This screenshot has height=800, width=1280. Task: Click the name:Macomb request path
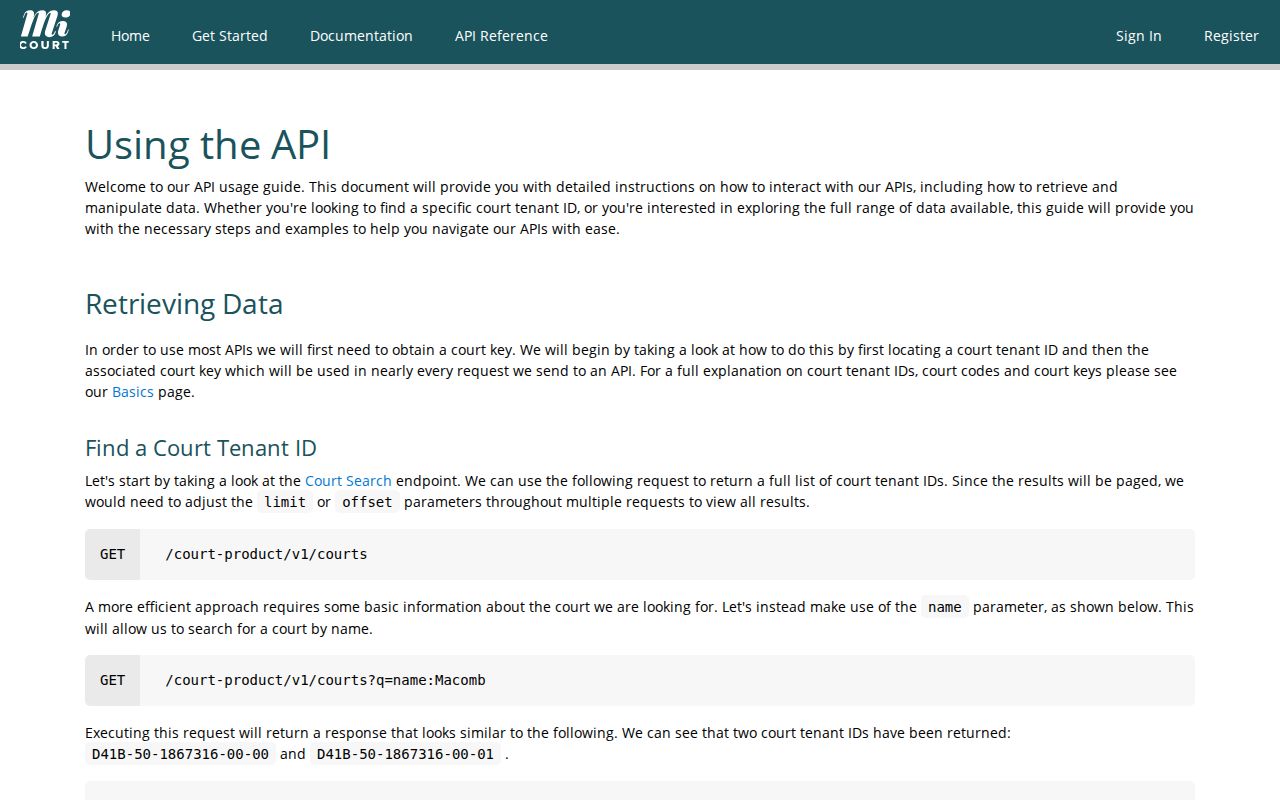tap(325, 680)
